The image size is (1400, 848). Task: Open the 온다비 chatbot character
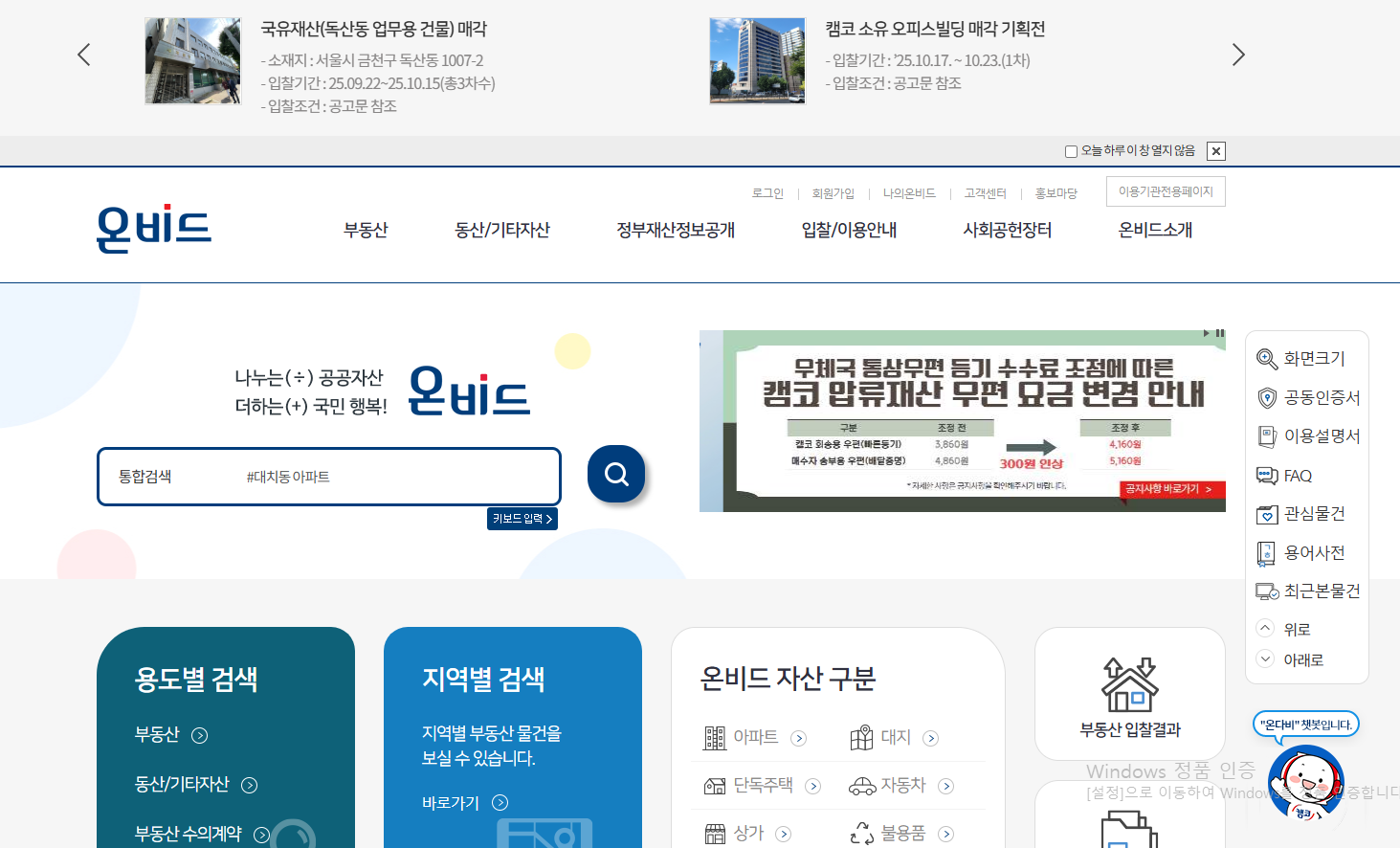(1306, 784)
